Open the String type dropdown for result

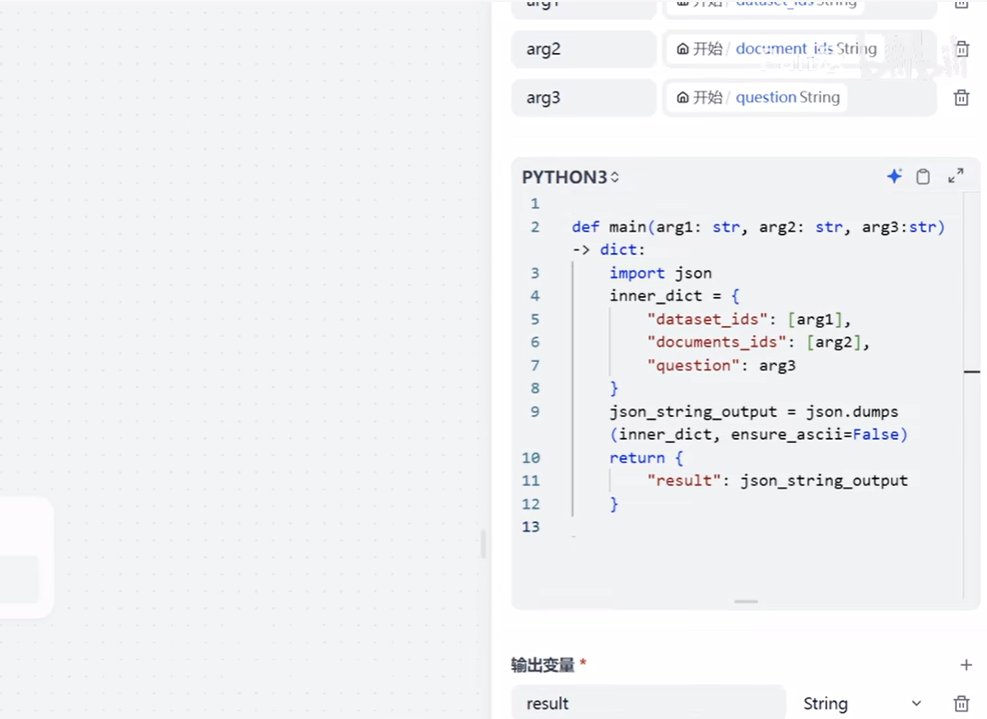pos(862,703)
